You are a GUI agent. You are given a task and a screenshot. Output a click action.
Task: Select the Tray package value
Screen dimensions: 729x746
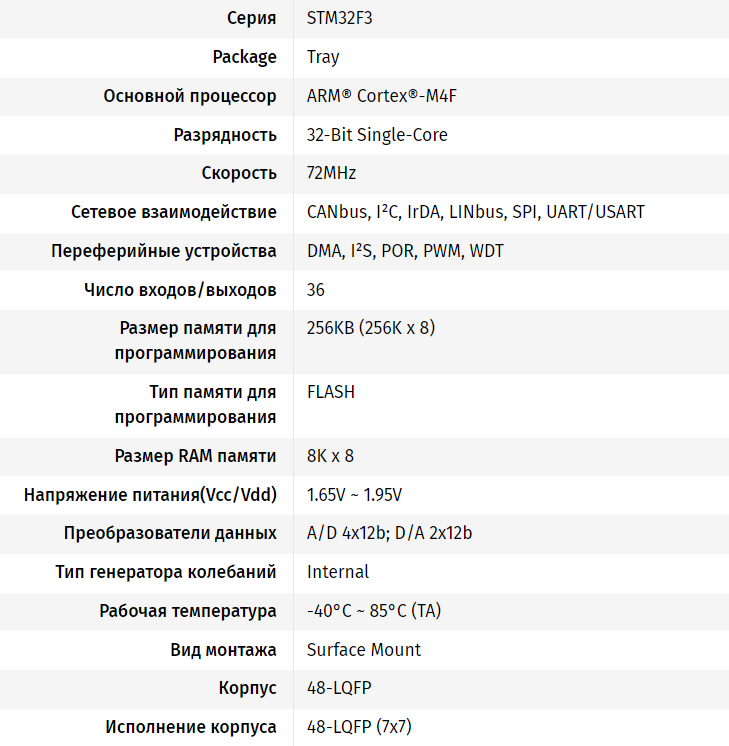(x=323, y=57)
